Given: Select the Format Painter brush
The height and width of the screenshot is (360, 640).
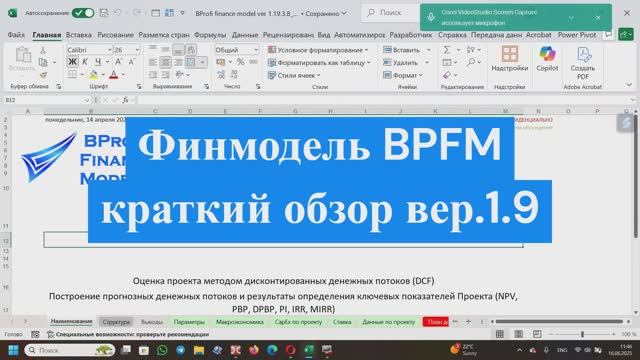Looking at the screenshot, I should click(43, 74).
